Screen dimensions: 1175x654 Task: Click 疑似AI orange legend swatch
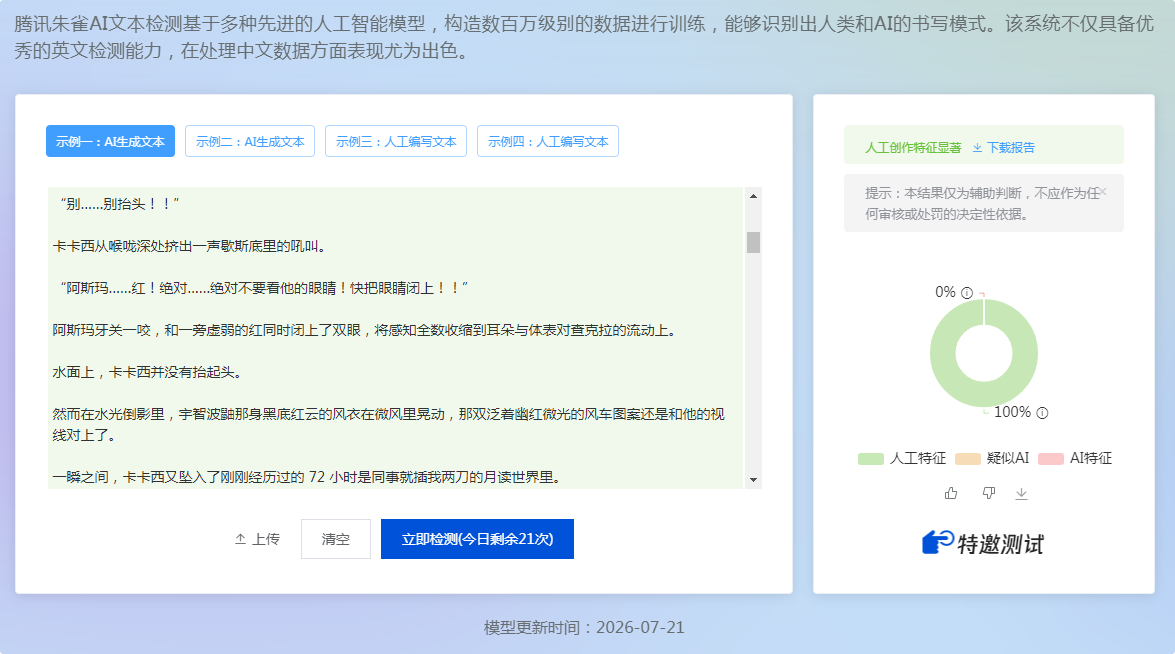click(967, 458)
